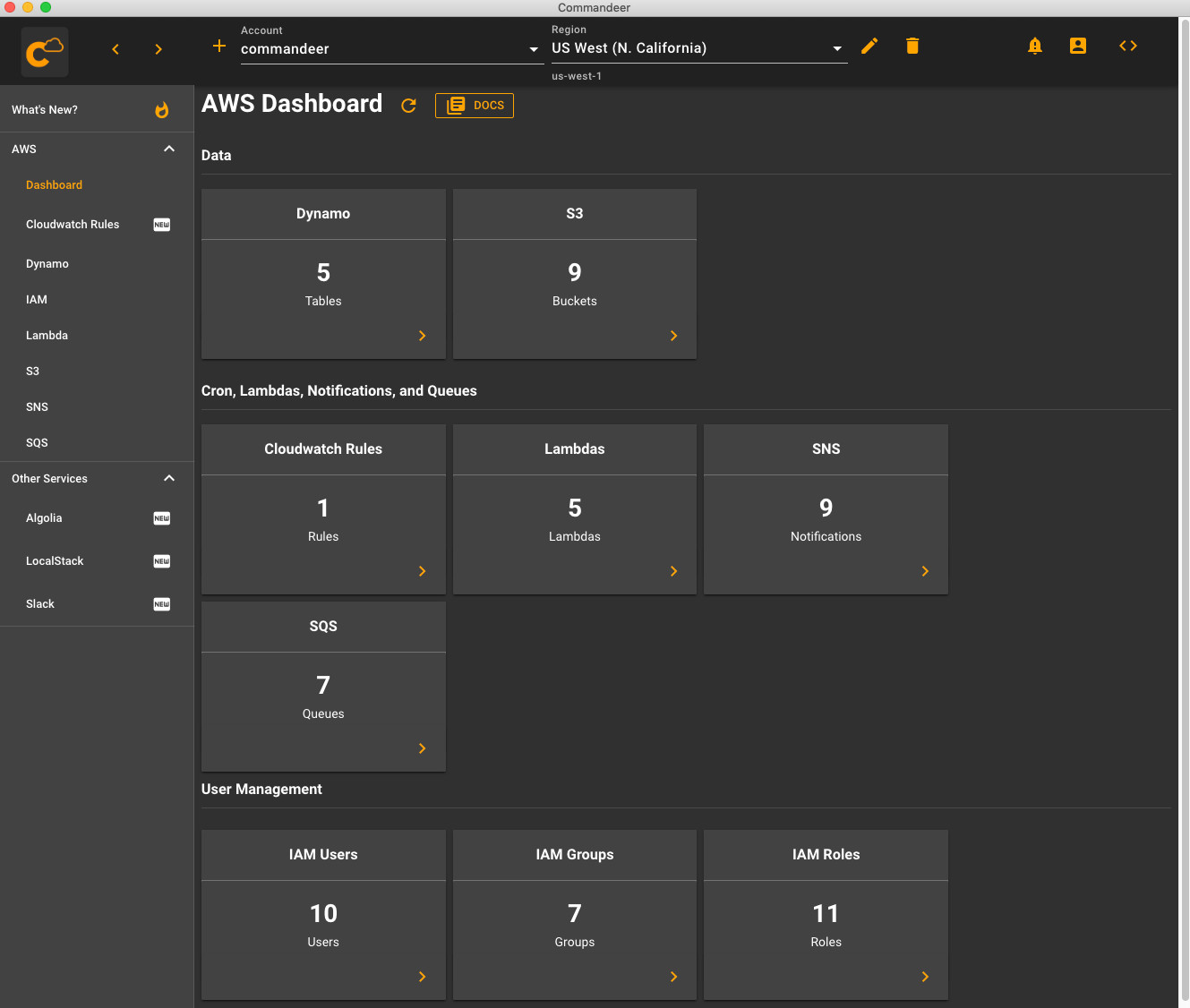Go forward with the right arrow

[x=158, y=49]
